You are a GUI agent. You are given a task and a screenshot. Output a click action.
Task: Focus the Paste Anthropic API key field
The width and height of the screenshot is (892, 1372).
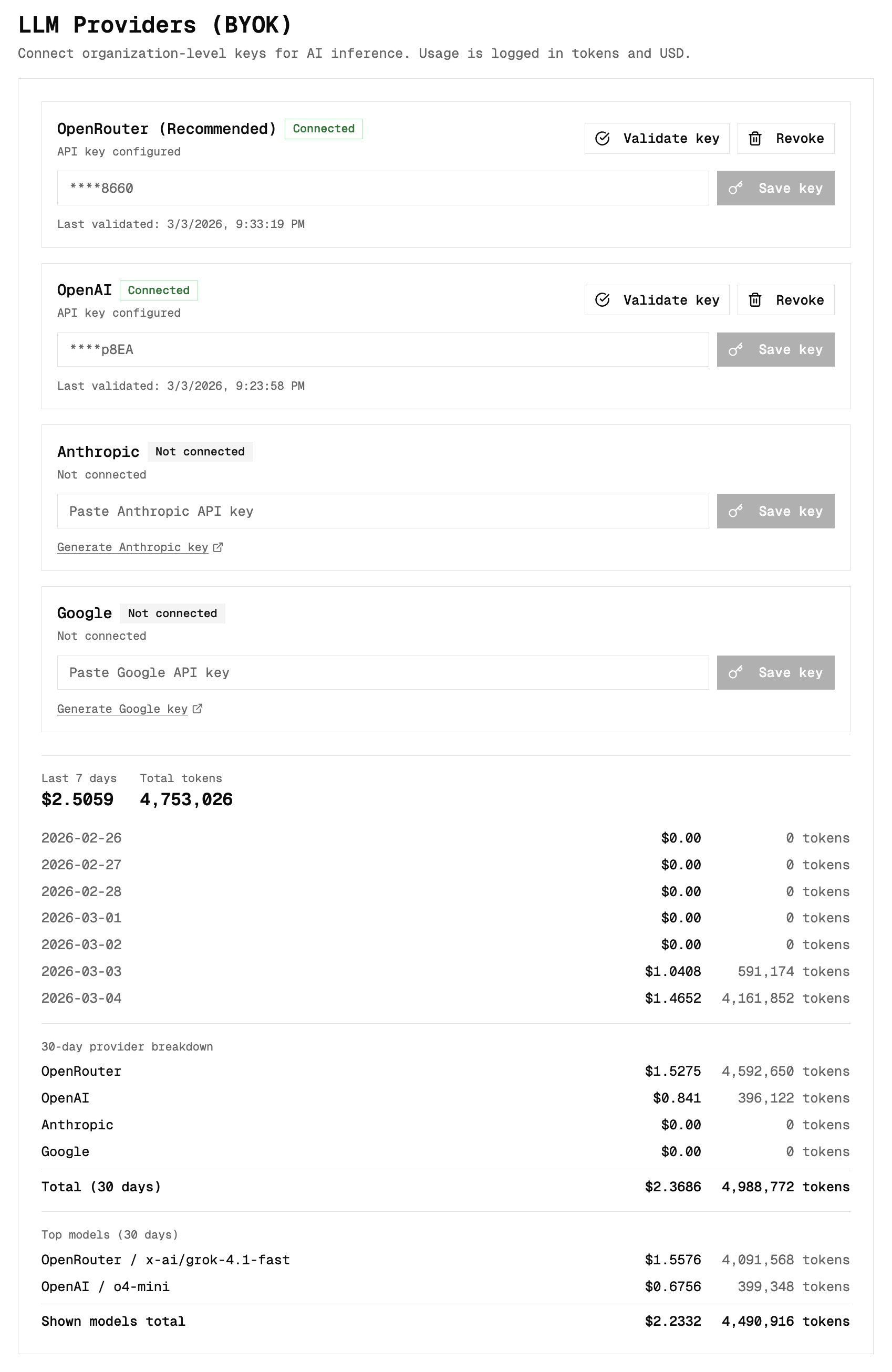pos(382,511)
